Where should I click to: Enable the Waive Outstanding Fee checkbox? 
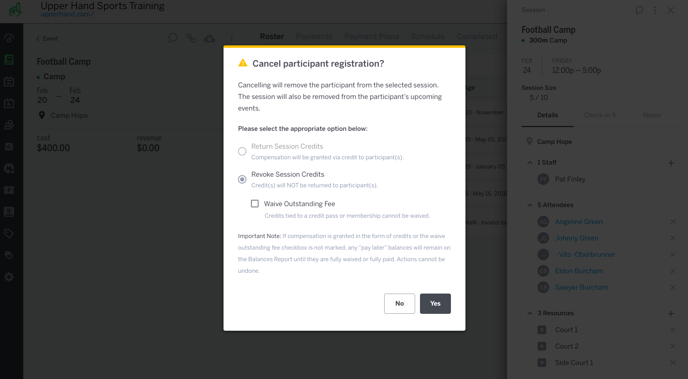254,204
